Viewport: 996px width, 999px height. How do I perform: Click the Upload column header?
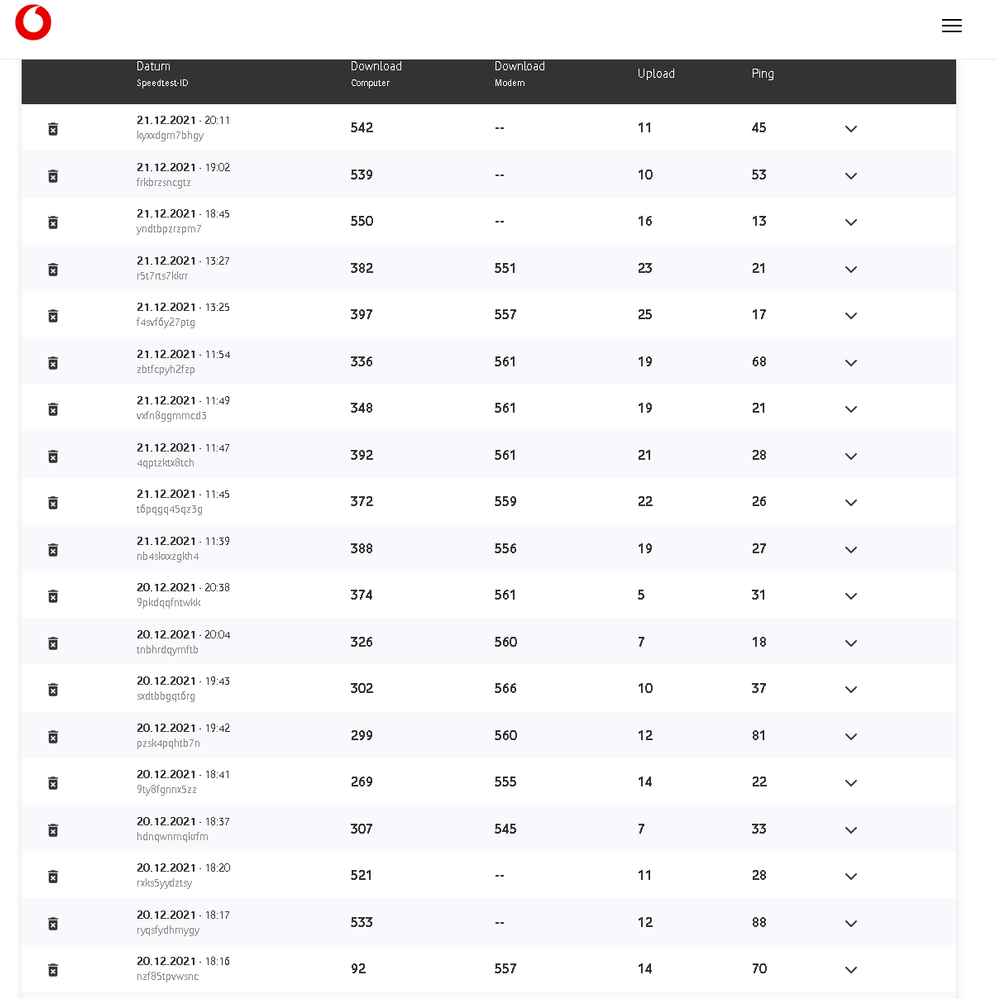(x=656, y=74)
